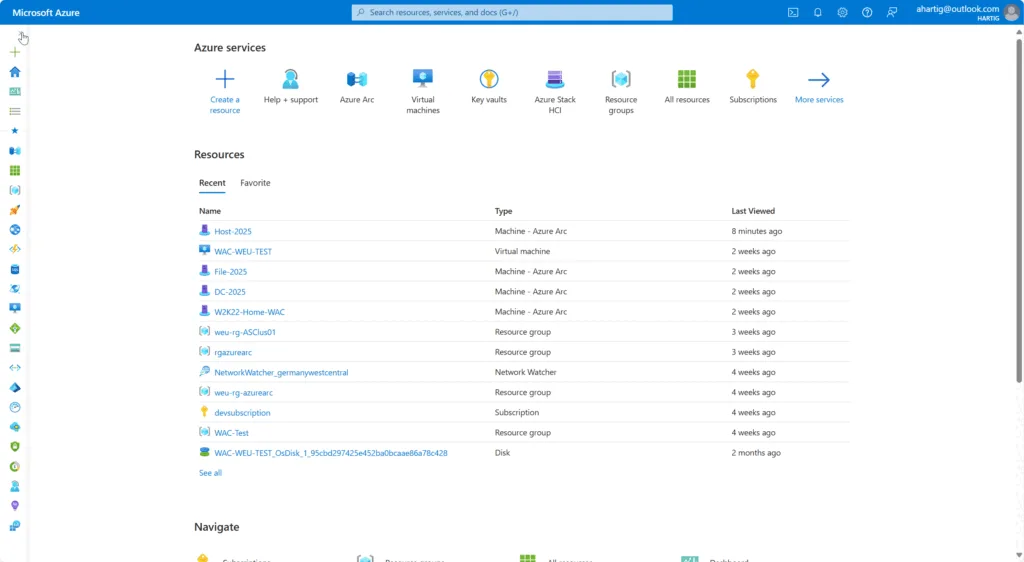The width and height of the screenshot is (1024, 562).
Task: Open All resources green grid in sidebar
Action: coord(14,170)
